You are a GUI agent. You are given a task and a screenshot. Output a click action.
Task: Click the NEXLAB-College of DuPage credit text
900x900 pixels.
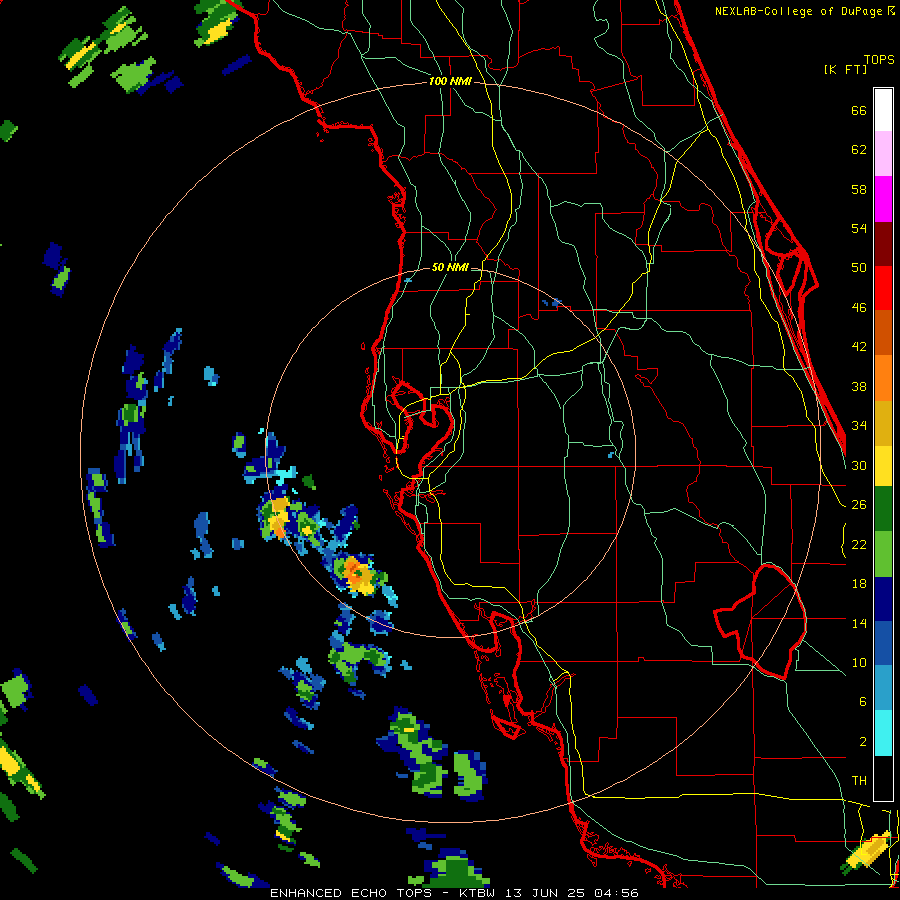(x=804, y=11)
